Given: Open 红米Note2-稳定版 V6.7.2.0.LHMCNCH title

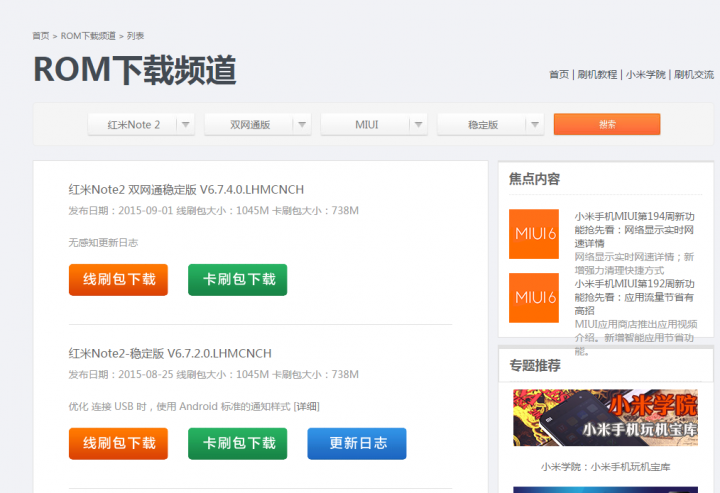Looking at the screenshot, I should 170,353.
